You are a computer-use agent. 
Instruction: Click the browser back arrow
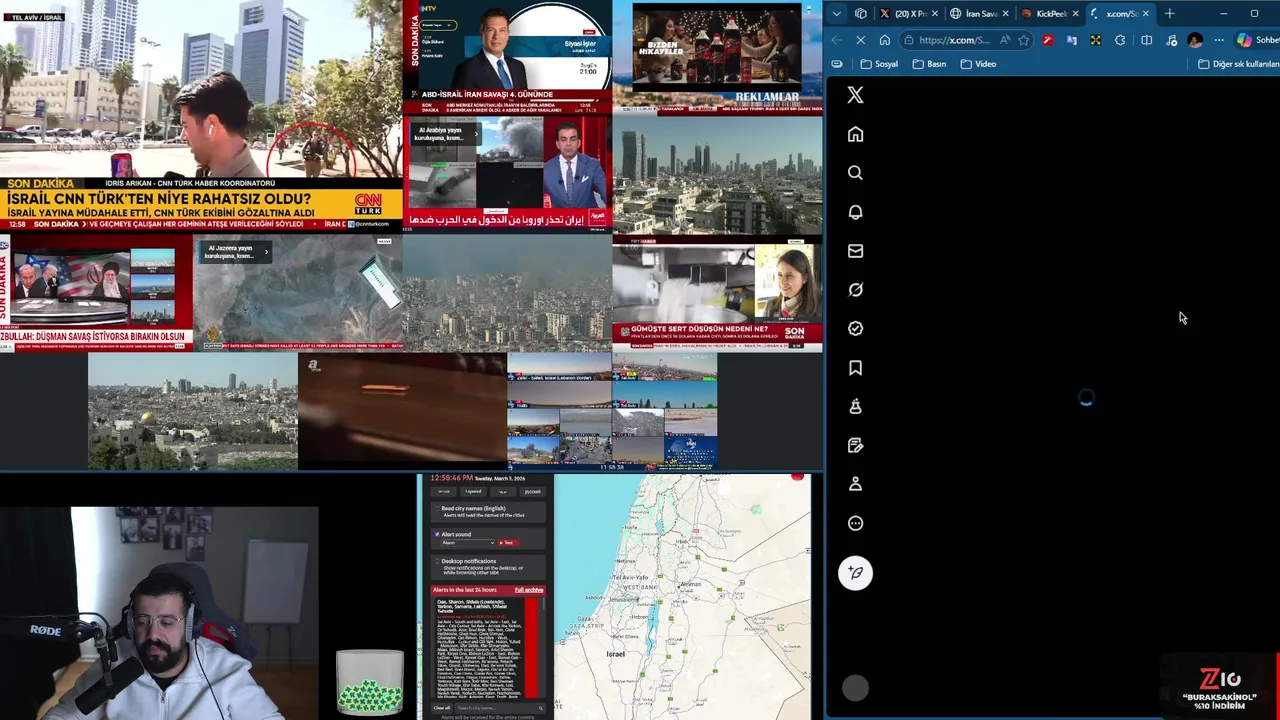click(837, 40)
